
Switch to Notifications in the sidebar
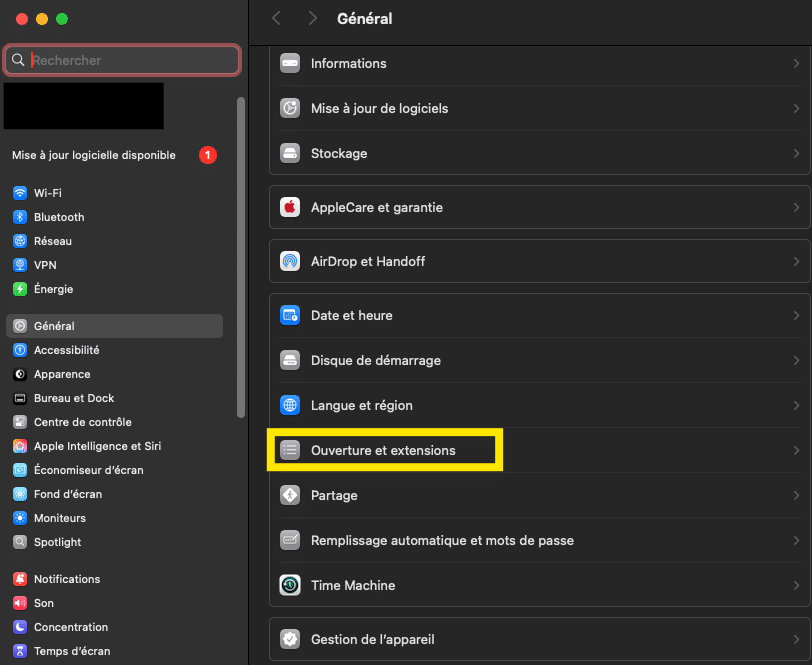[67, 579]
